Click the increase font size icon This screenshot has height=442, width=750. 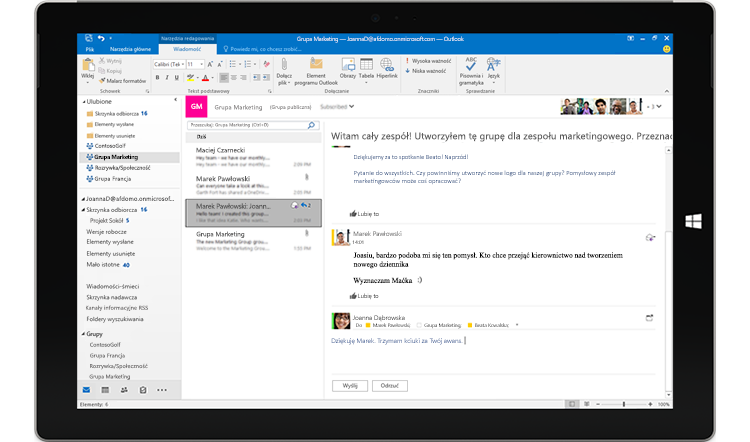tap(210, 64)
